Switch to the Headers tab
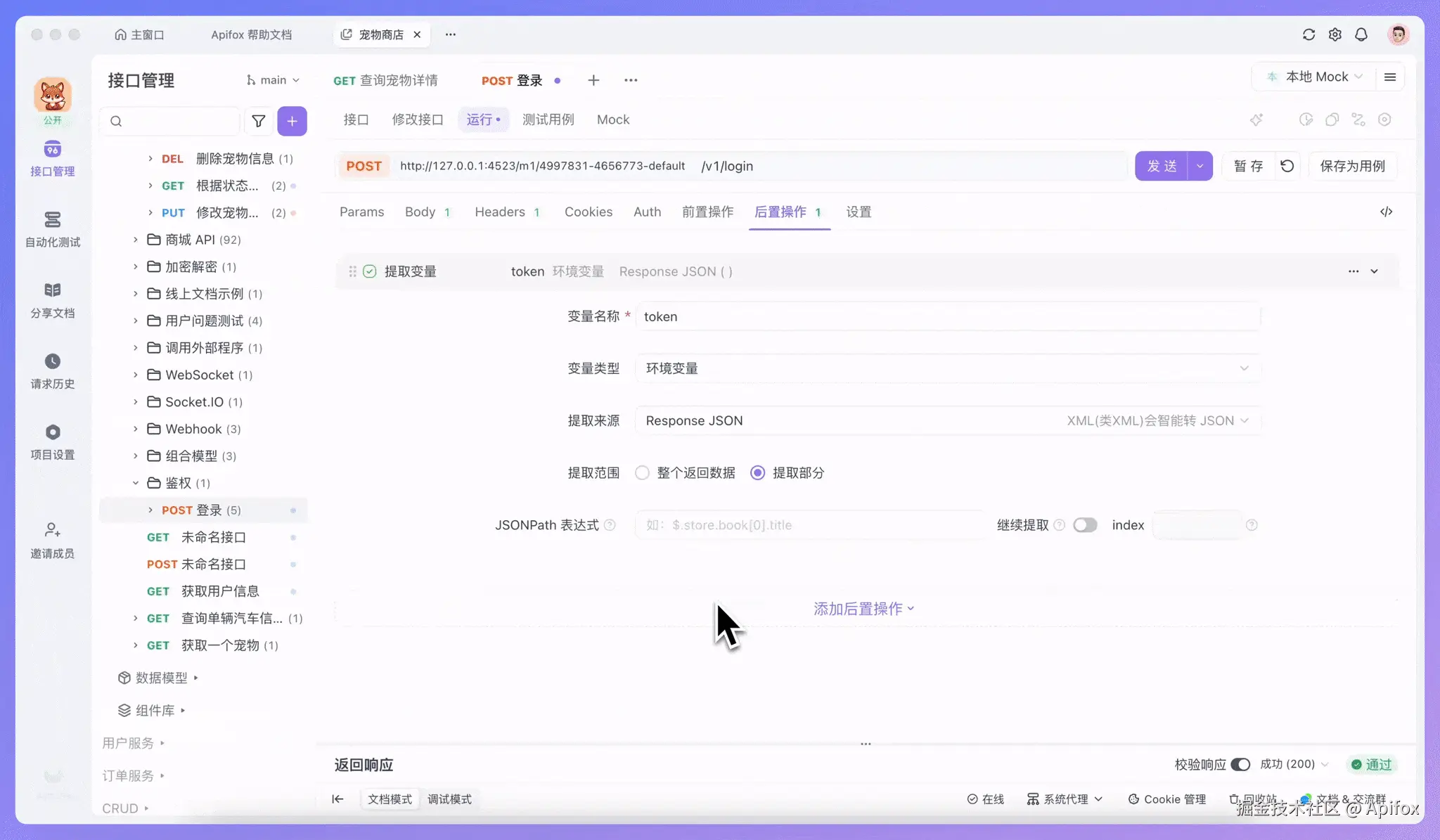Viewport: 1440px width, 840px height. [x=500, y=212]
